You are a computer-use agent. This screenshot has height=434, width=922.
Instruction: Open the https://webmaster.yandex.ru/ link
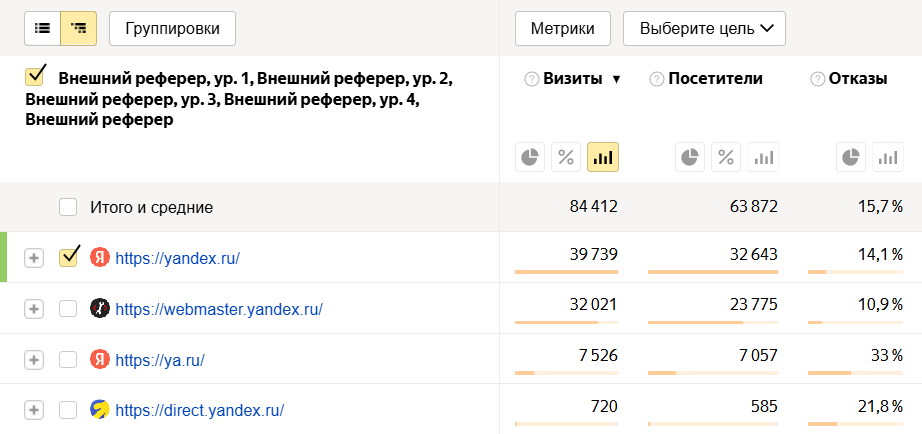click(219, 309)
